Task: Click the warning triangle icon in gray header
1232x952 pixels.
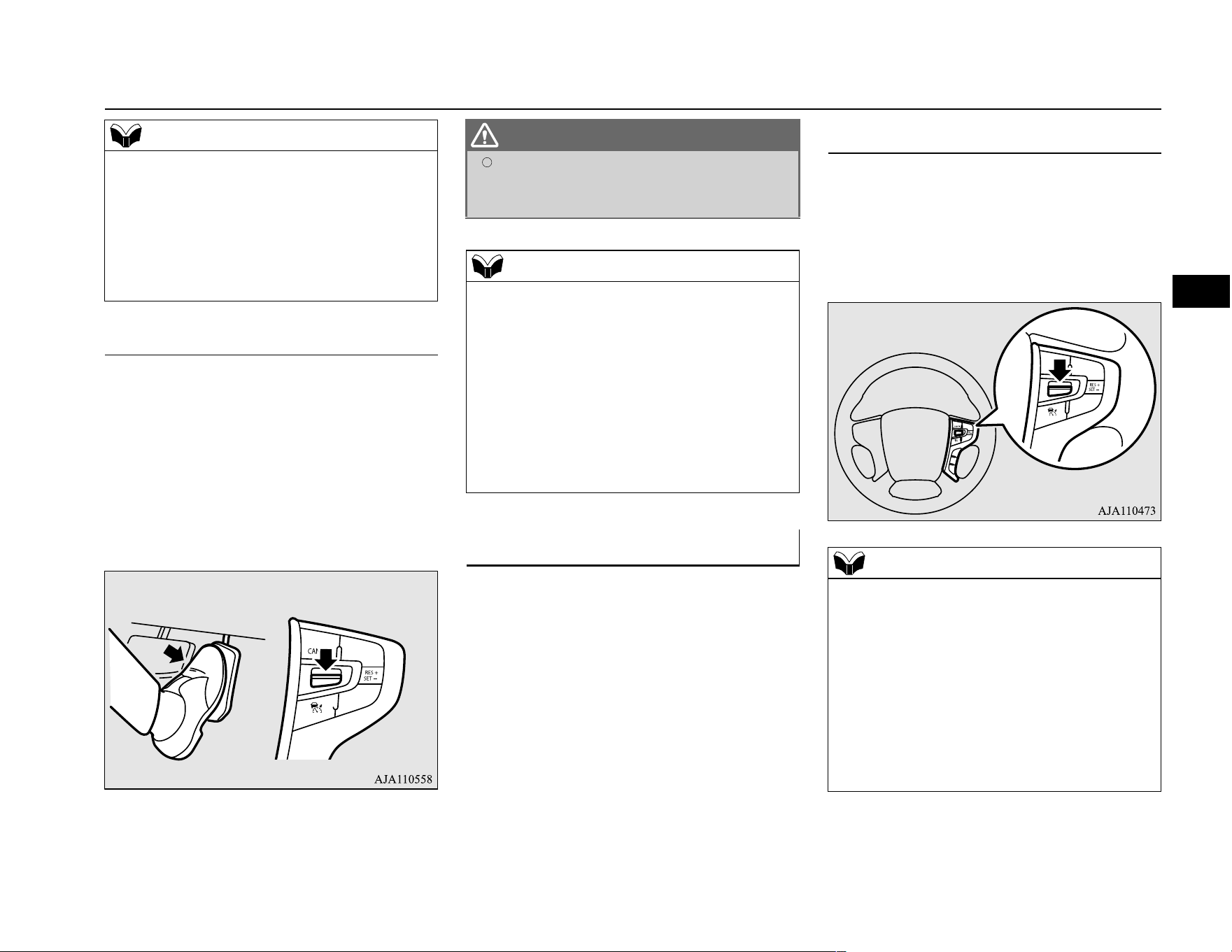Action: [x=485, y=135]
